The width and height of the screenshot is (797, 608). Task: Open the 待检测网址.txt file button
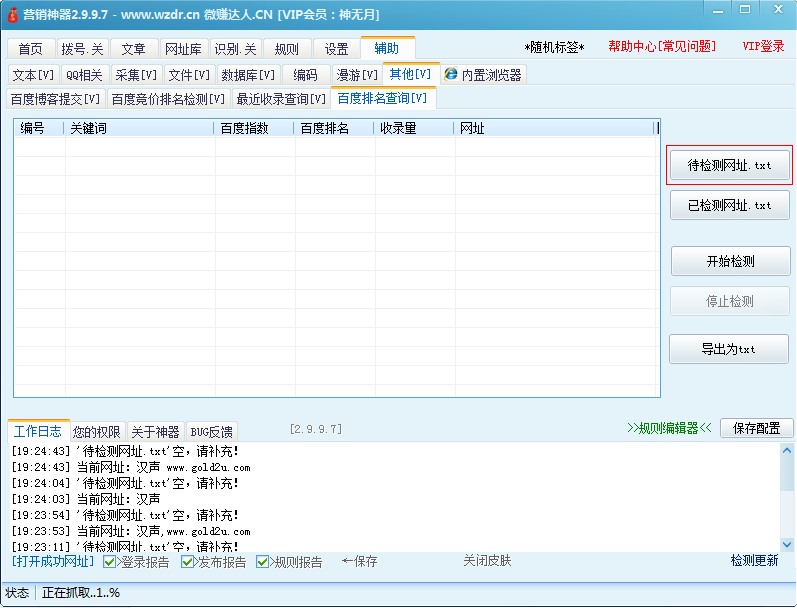tap(729, 165)
